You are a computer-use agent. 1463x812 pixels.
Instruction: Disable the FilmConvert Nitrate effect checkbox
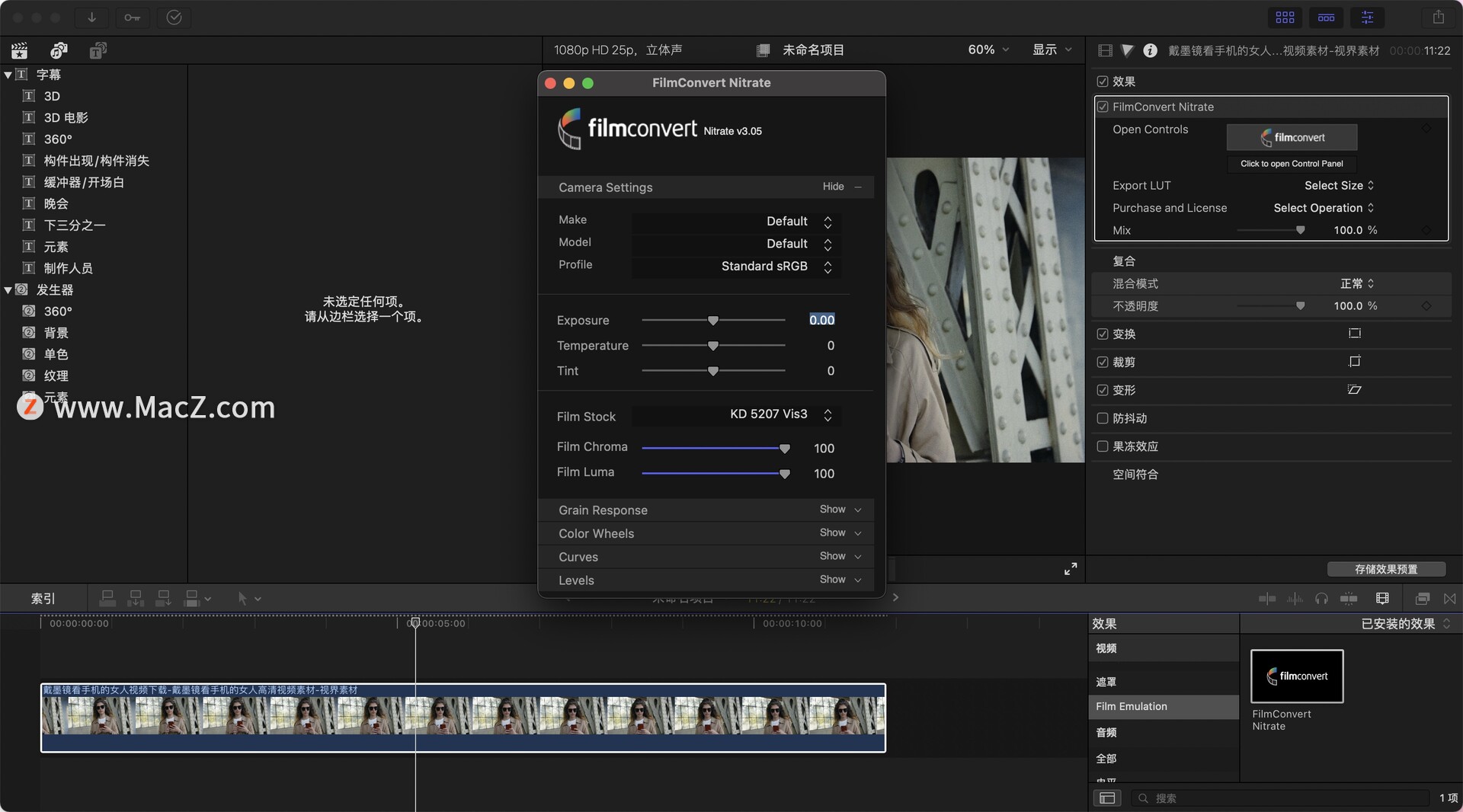pos(1103,107)
